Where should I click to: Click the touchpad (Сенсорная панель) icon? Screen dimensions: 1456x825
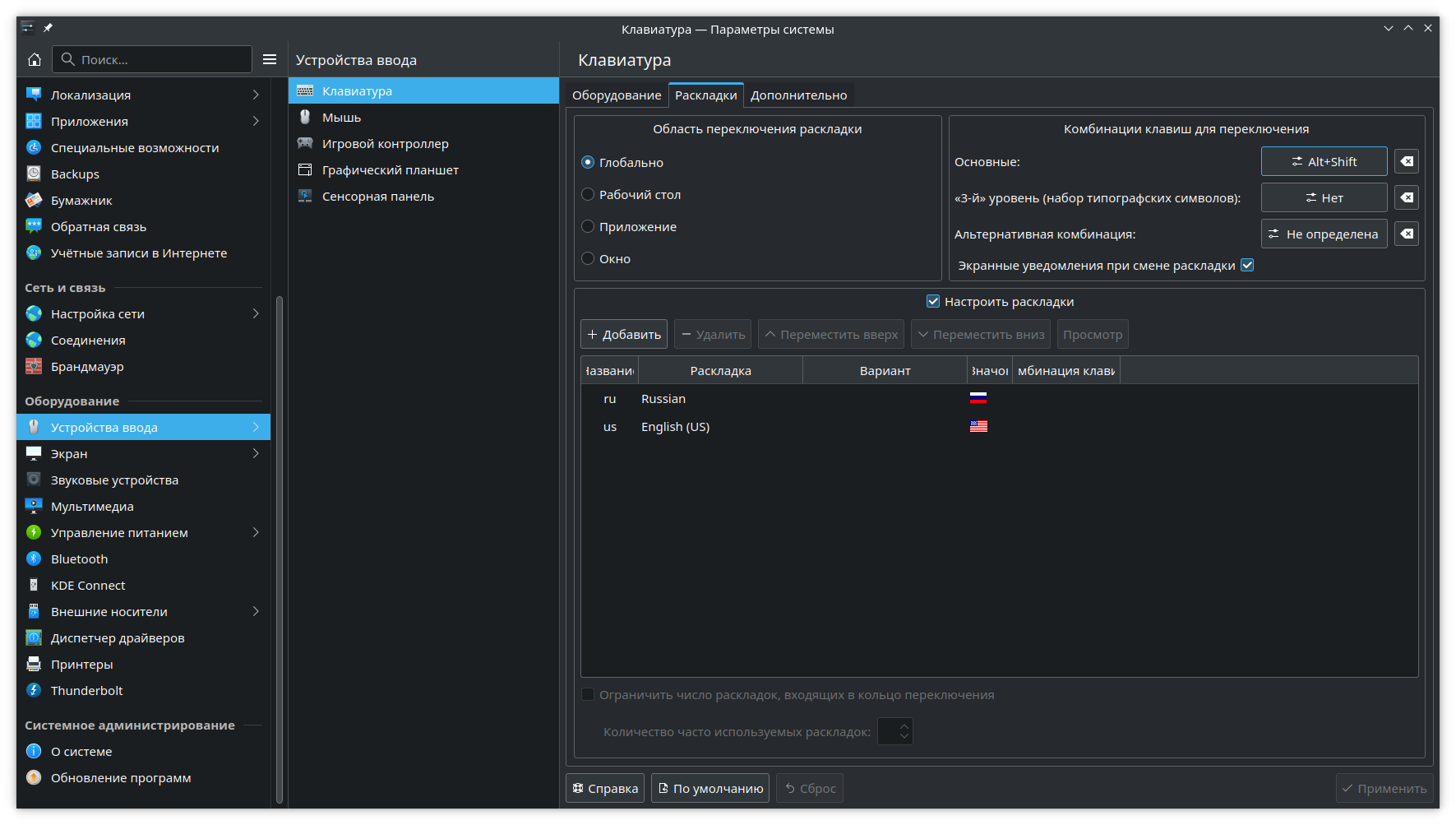point(305,196)
